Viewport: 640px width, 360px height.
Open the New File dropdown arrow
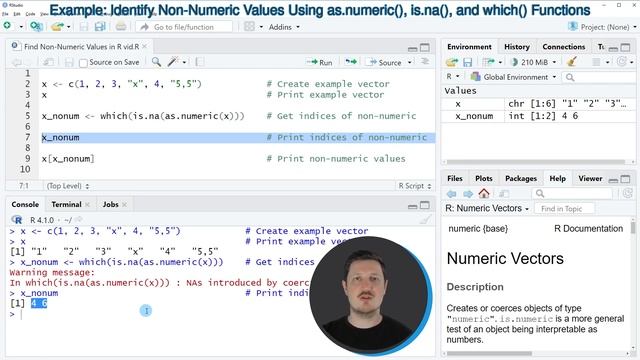pyautogui.click(x=21, y=27)
